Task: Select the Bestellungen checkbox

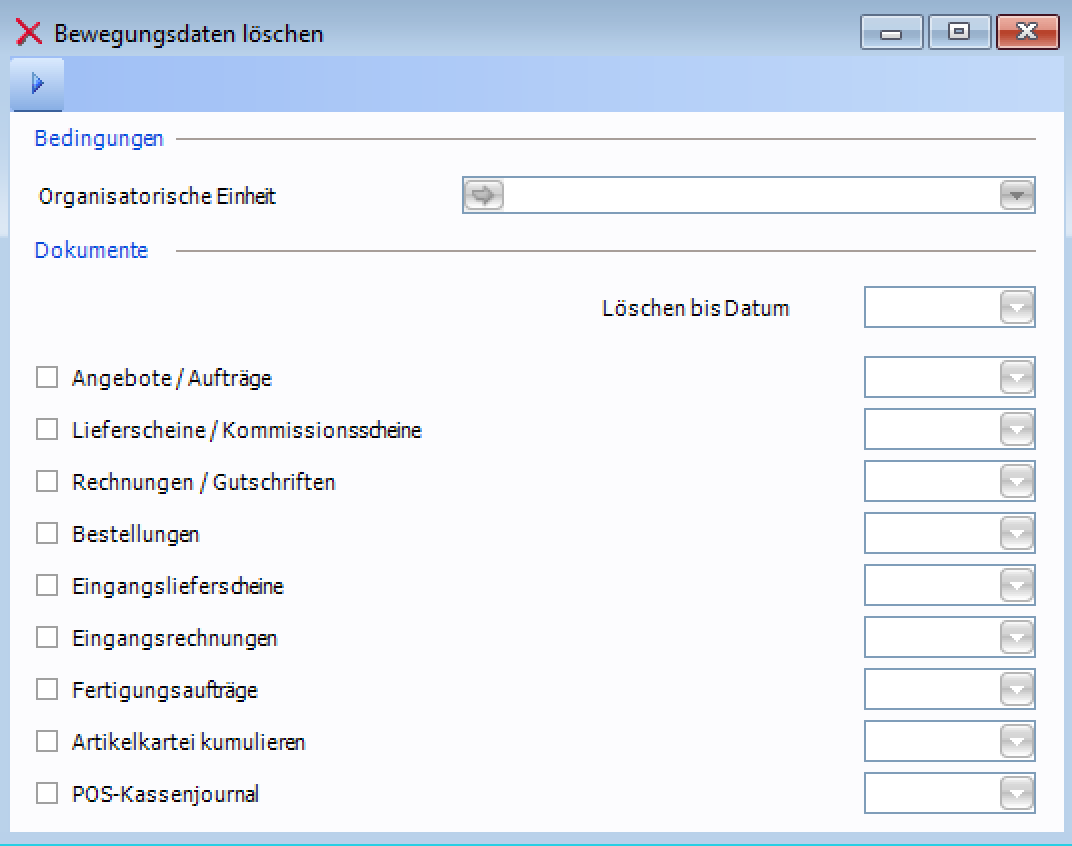Action: 47,534
